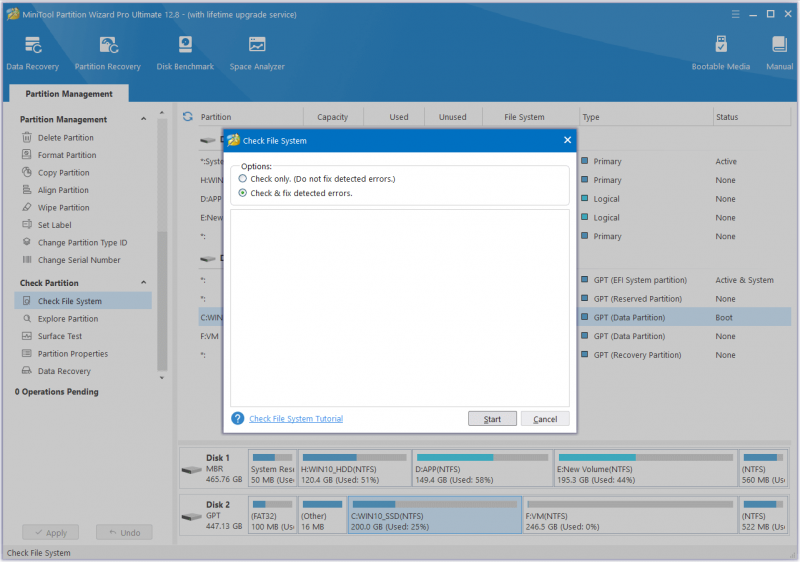The height and width of the screenshot is (562, 800).
Task: Click the Change Serial Number barcode icon
Action: coord(27,260)
